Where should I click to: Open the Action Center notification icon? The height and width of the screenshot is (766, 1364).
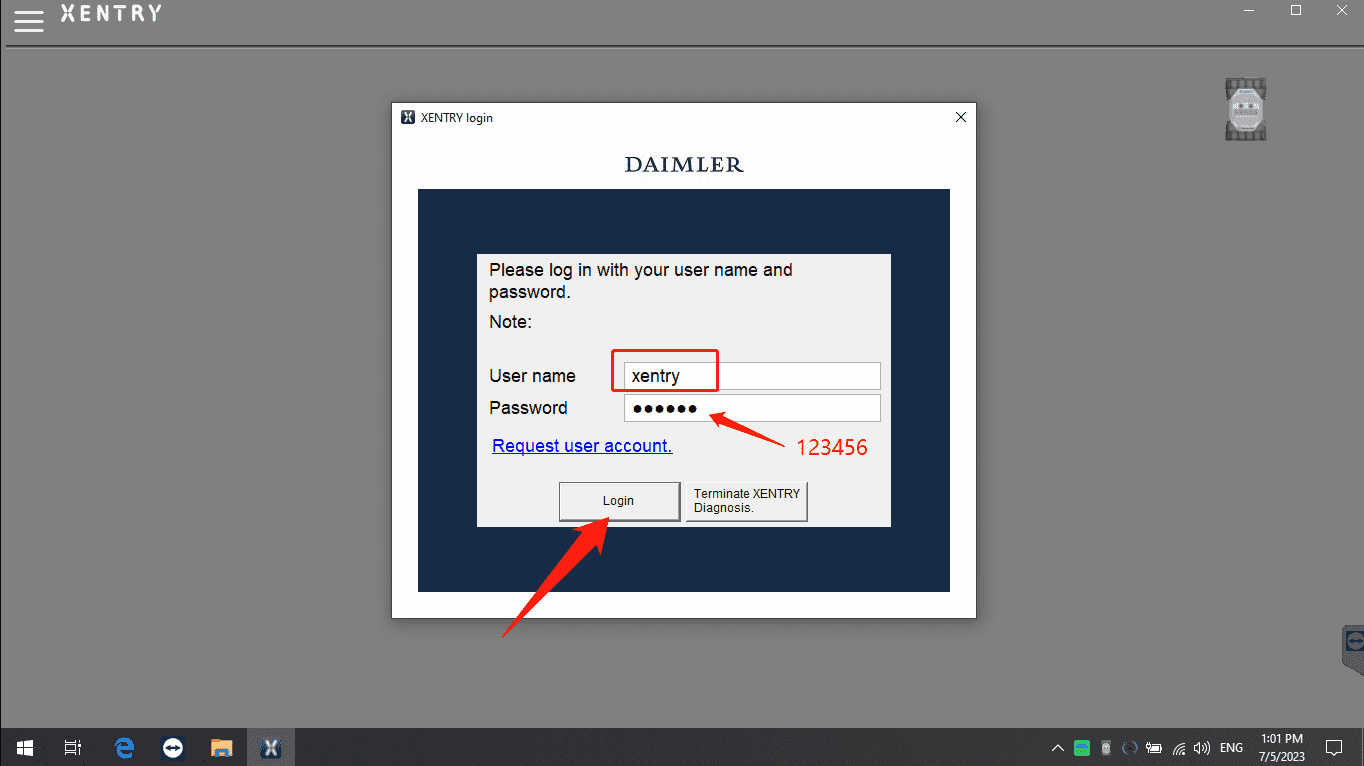[x=1334, y=747]
